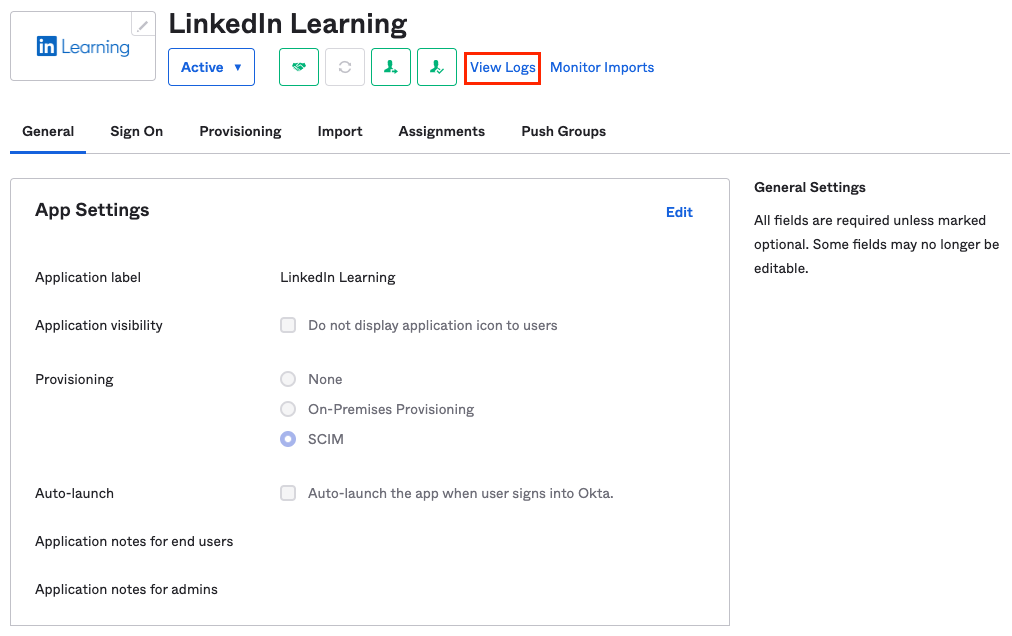
Task: Go to the Import tab
Action: point(340,131)
